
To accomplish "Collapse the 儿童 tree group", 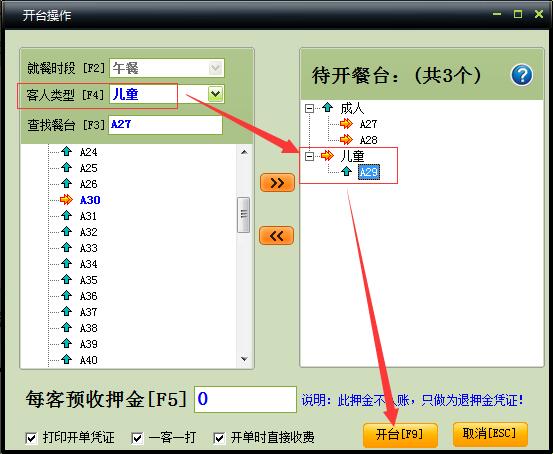I will (309, 156).
